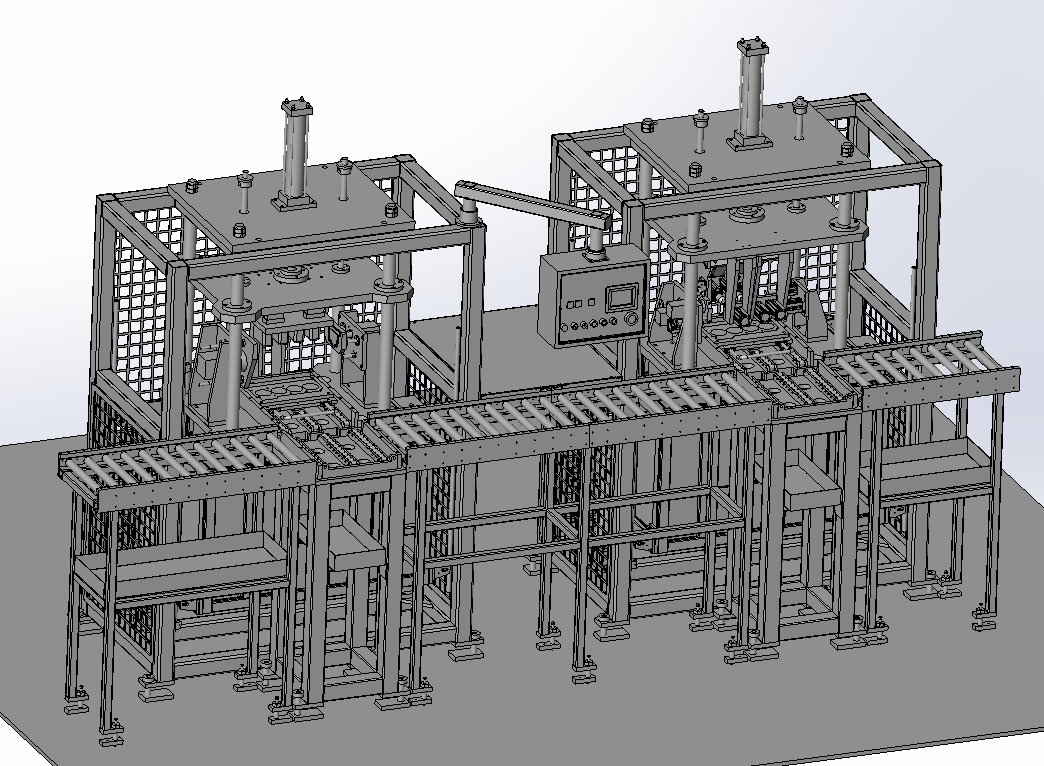Select leftmost small round knob on control panel

[x=565, y=328]
